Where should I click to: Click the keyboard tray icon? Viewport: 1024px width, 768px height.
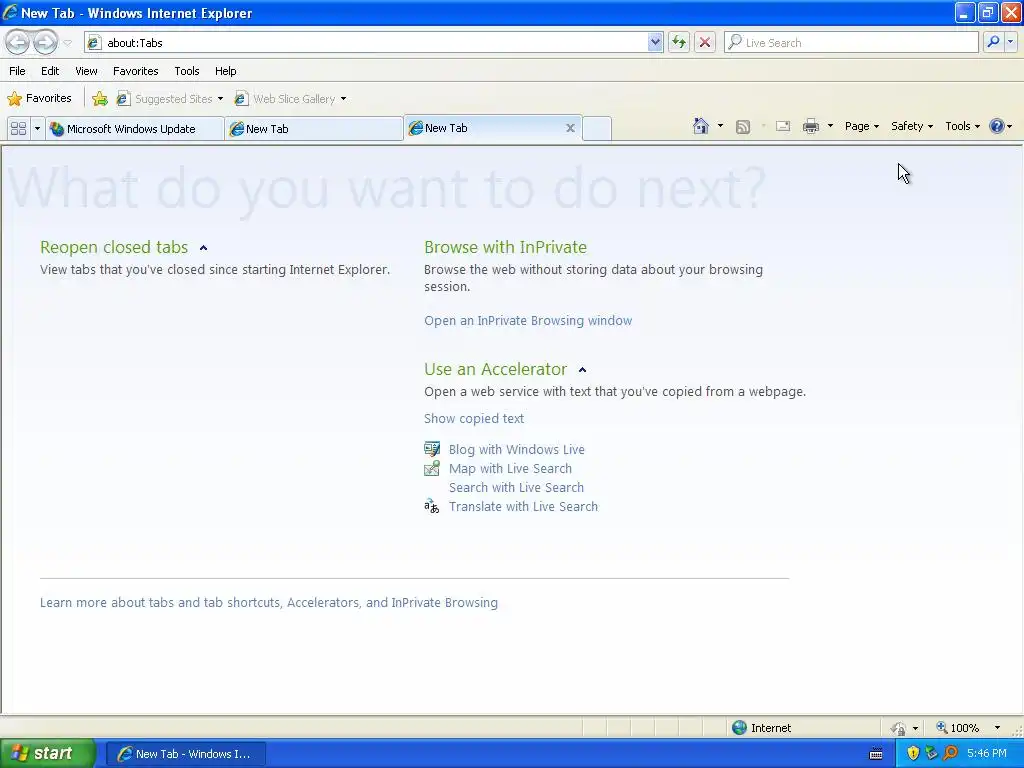coord(876,754)
